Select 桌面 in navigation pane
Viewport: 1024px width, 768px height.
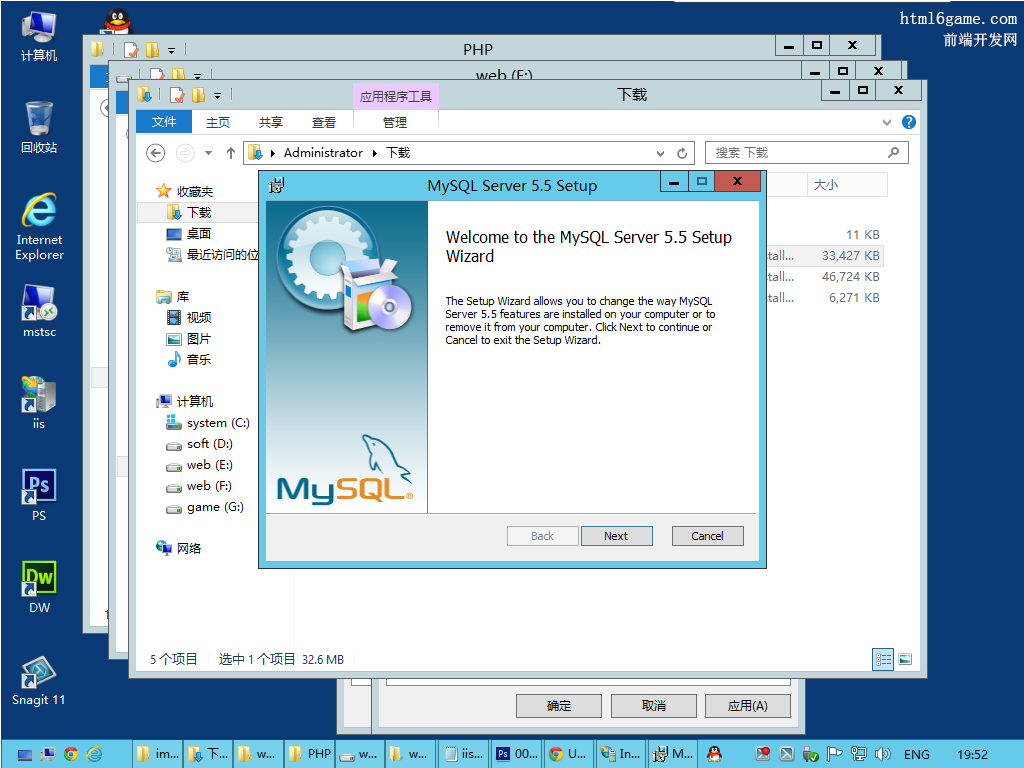pos(199,233)
